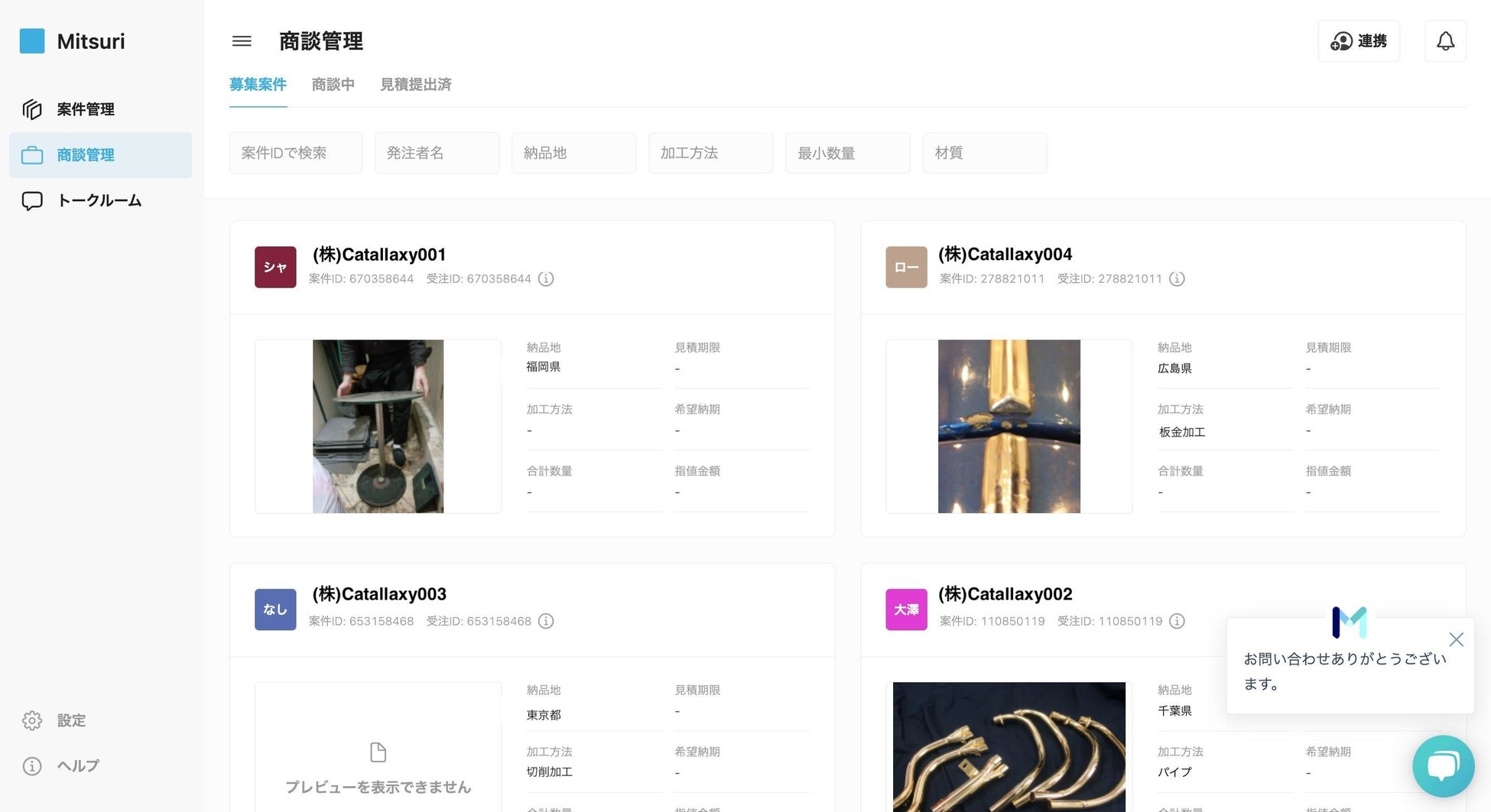Open the table photo thumbnail of Catallaxy001
The image size is (1491, 812).
click(x=378, y=427)
